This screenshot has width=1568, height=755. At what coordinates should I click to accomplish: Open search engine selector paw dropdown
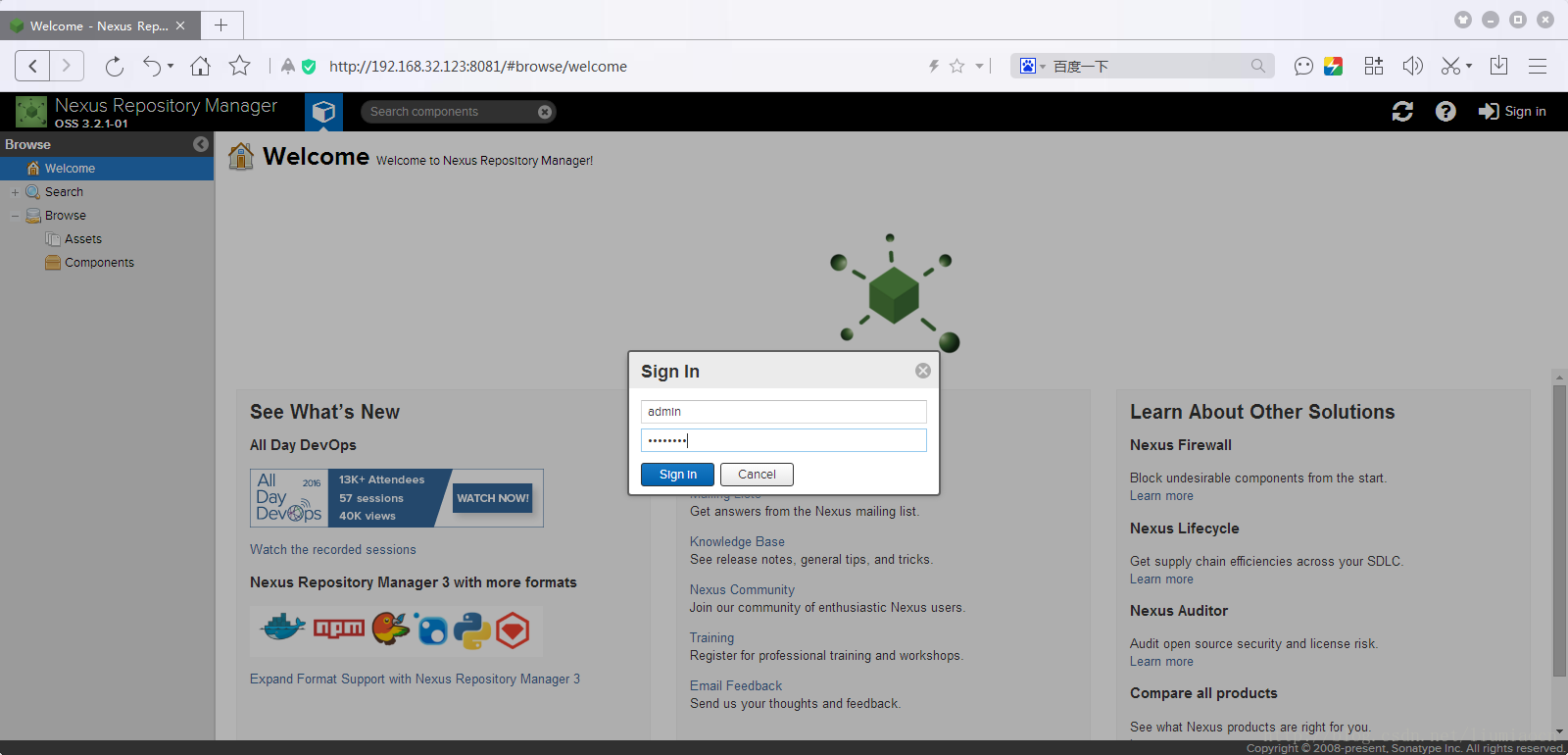click(1032, 66)
